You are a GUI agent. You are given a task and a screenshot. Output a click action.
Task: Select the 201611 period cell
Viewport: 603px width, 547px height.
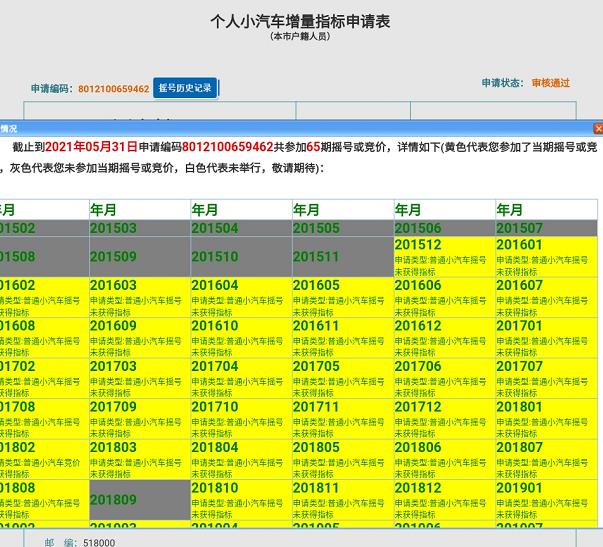(342, 338)
